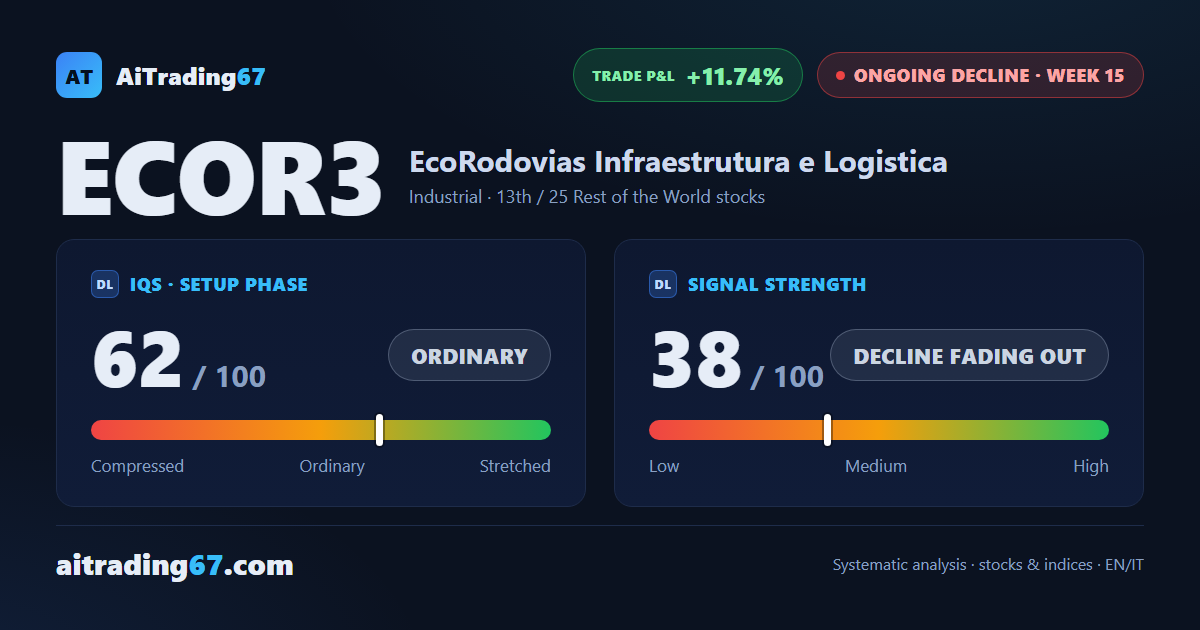This screenshot has width=1200, height=630.
Task: Click the red dot in the Ongoing Decline badge
Action: point(840,75)
